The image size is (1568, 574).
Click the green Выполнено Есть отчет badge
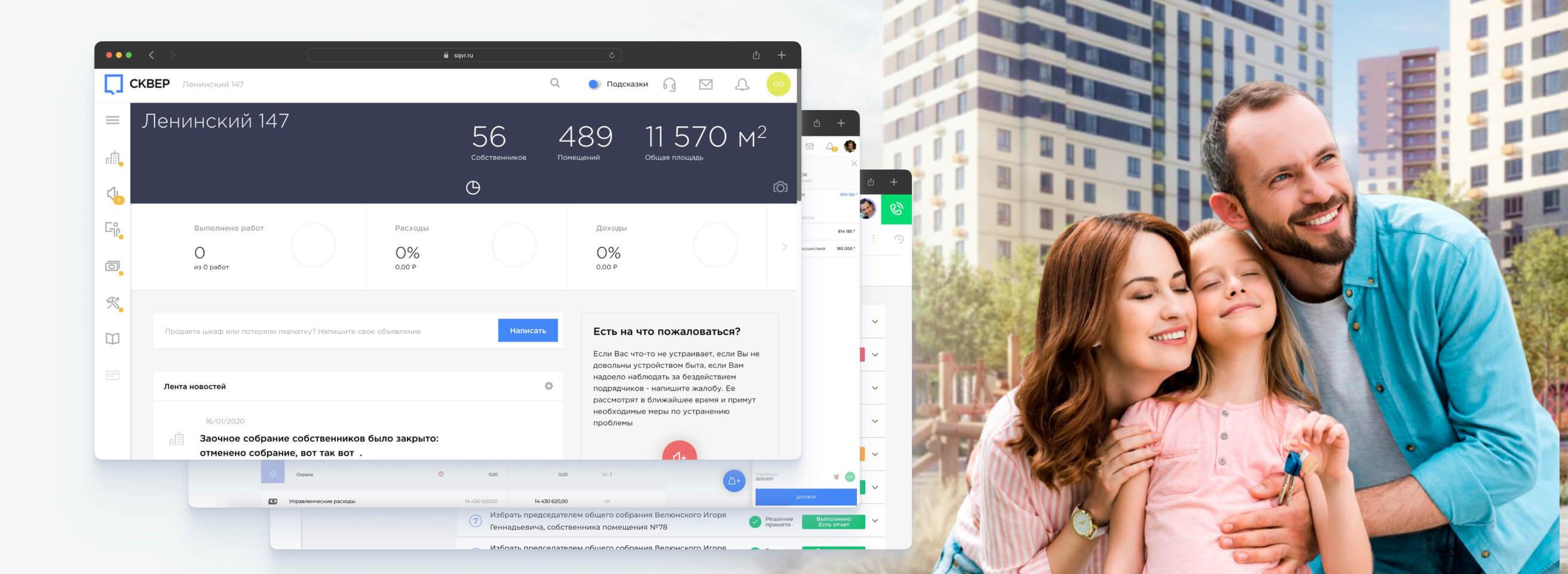point(834,521)
